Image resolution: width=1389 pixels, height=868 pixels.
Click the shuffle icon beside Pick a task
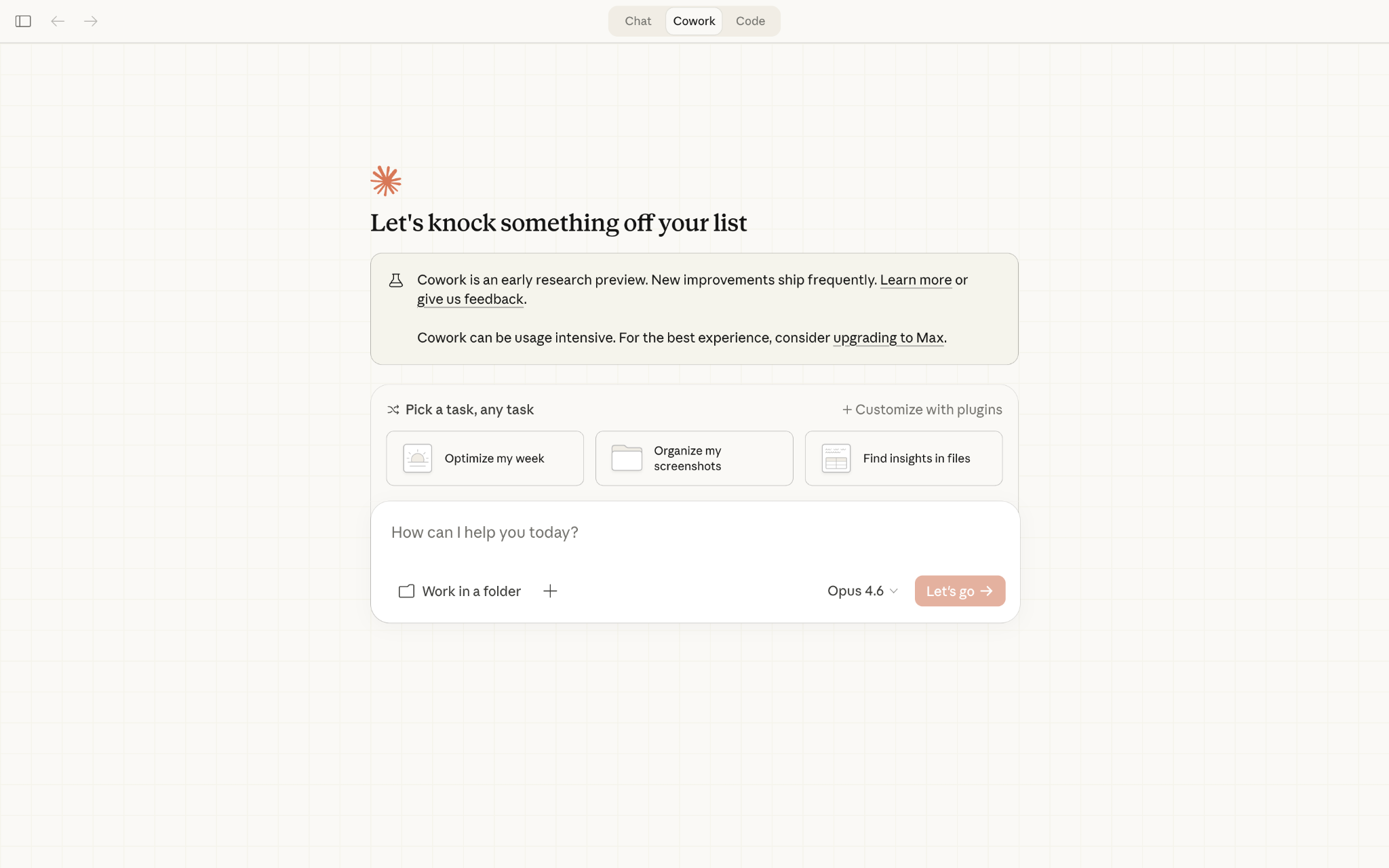(x=393, y=410)
